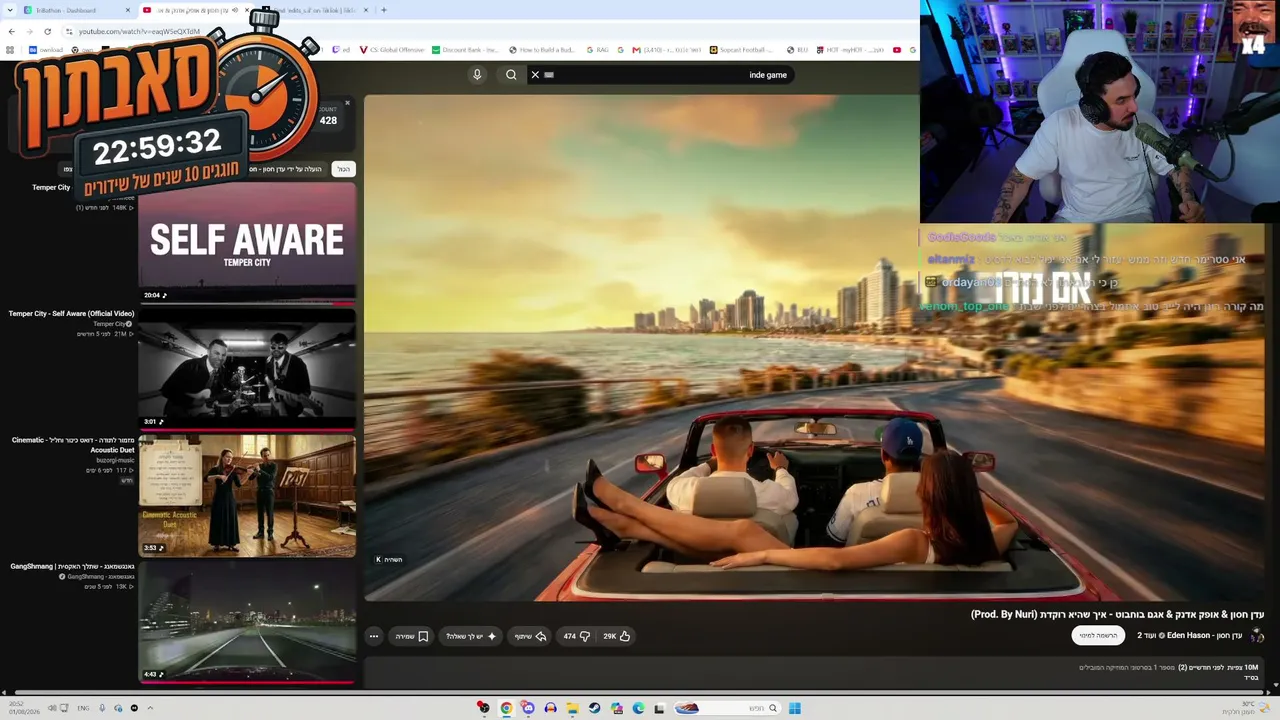Mute the playing YouTube tab via speaker icon
The image size is (1280, 720).
tap(236, 10)
